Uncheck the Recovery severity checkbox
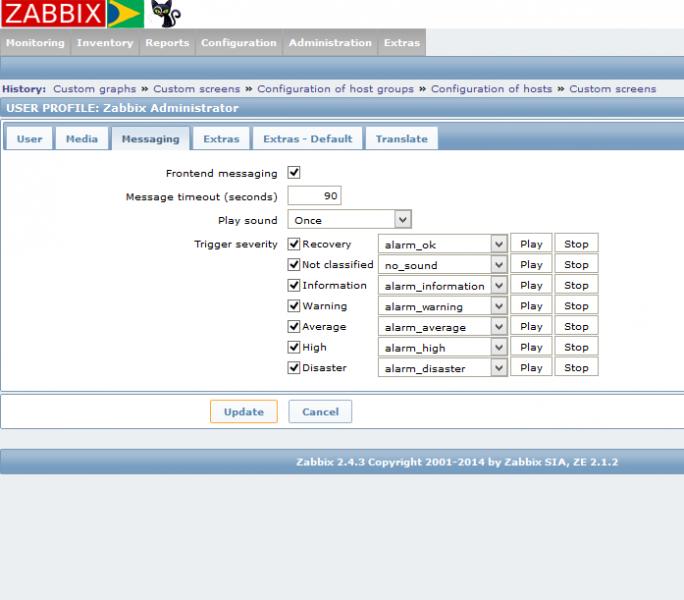Viewport: 684px width, 600px height. 294,243
